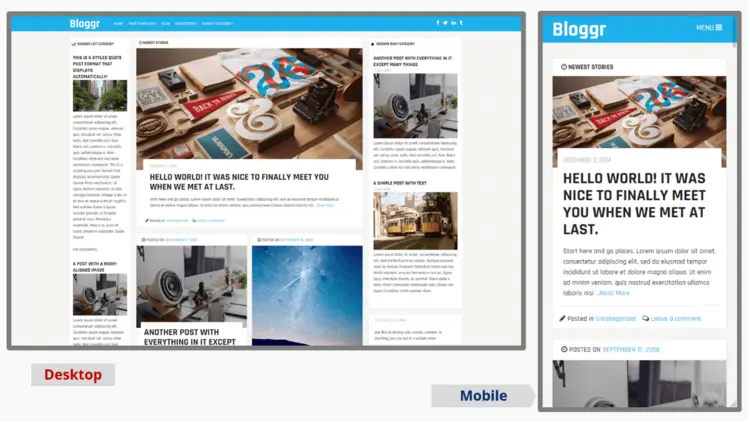Select the second desktop nav item after HOME
This screenshot has width=750, height=424.
pos(142,23)
